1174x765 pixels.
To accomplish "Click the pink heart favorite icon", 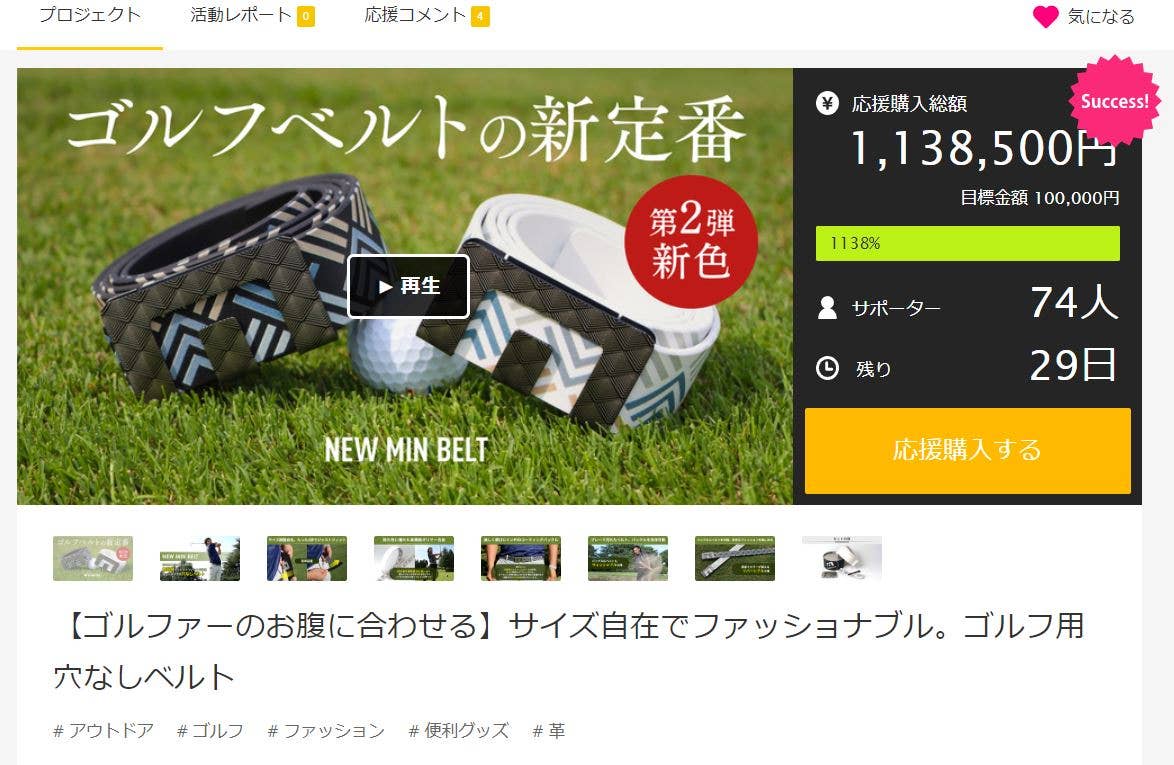I will click(x=1045, y=16).
